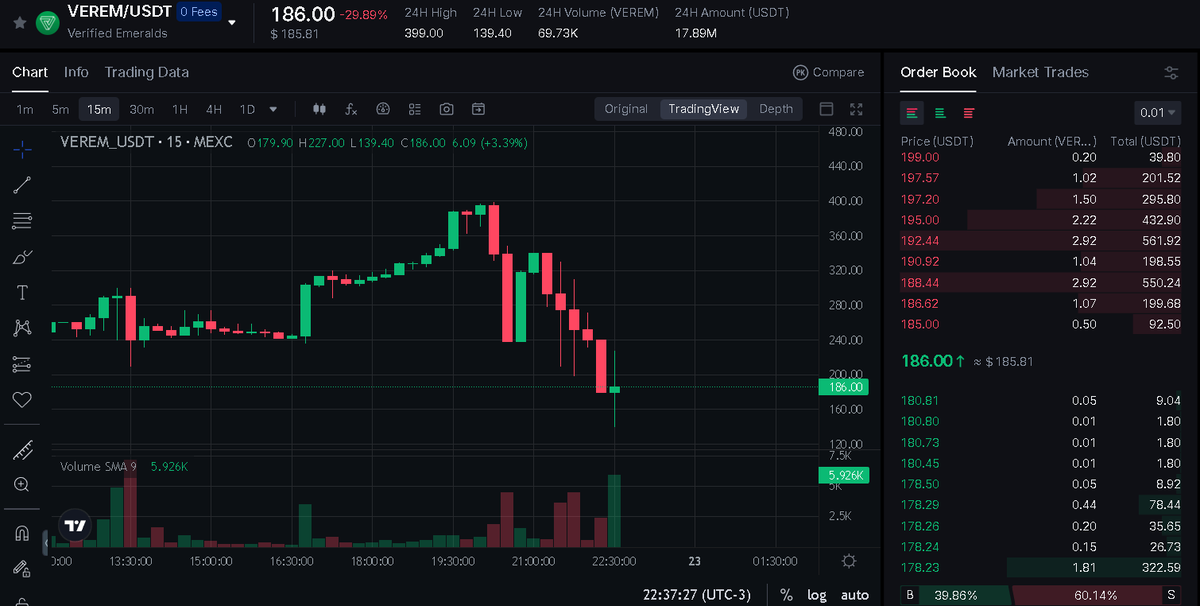Screen dimensions: 1200x606
Task: Click bid price 178.23 in order book
Action: tap(920, 567)
